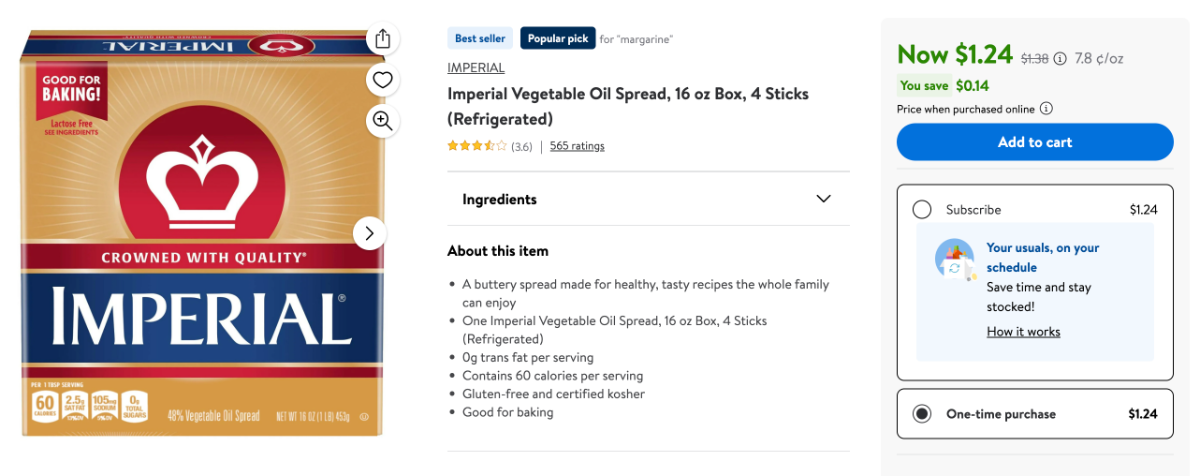This screenshot has height=476, width=1200.
Task: Click the Add to cart button
Action: point(1035,142)
